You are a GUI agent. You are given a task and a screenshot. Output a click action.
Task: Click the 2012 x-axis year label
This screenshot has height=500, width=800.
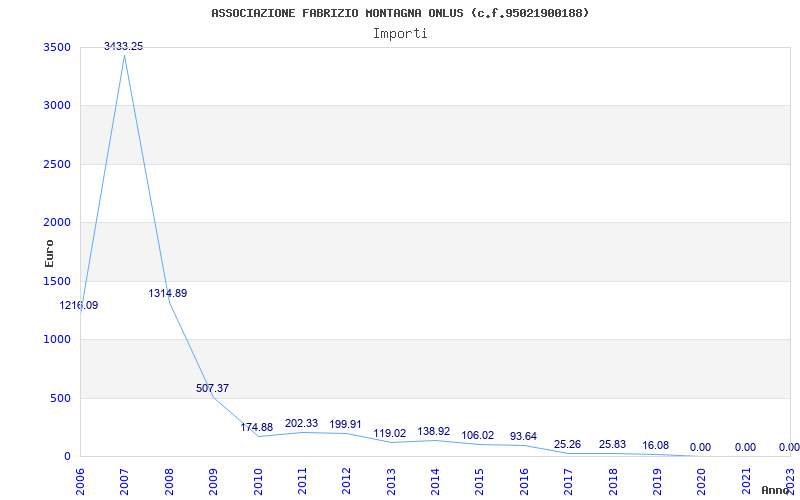tap(346, 481)
